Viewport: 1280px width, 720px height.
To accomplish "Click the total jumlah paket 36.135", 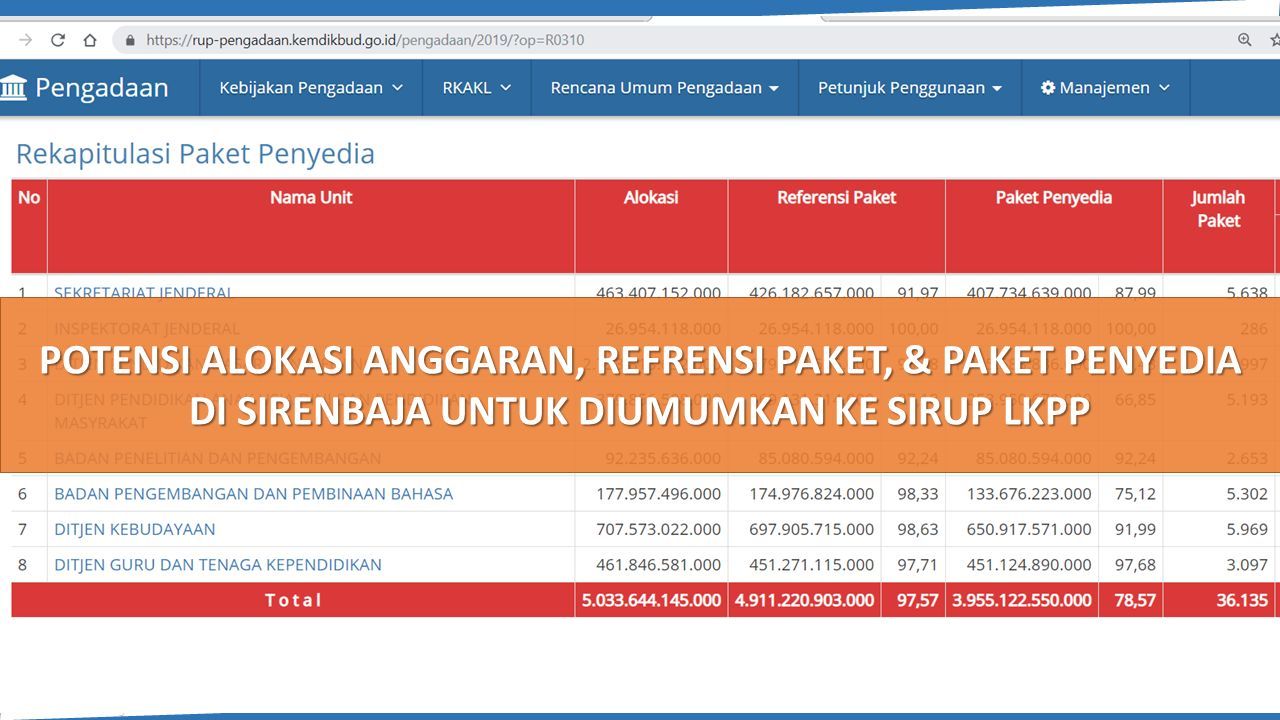I will pyautogui.click(x=1242, y=600).
